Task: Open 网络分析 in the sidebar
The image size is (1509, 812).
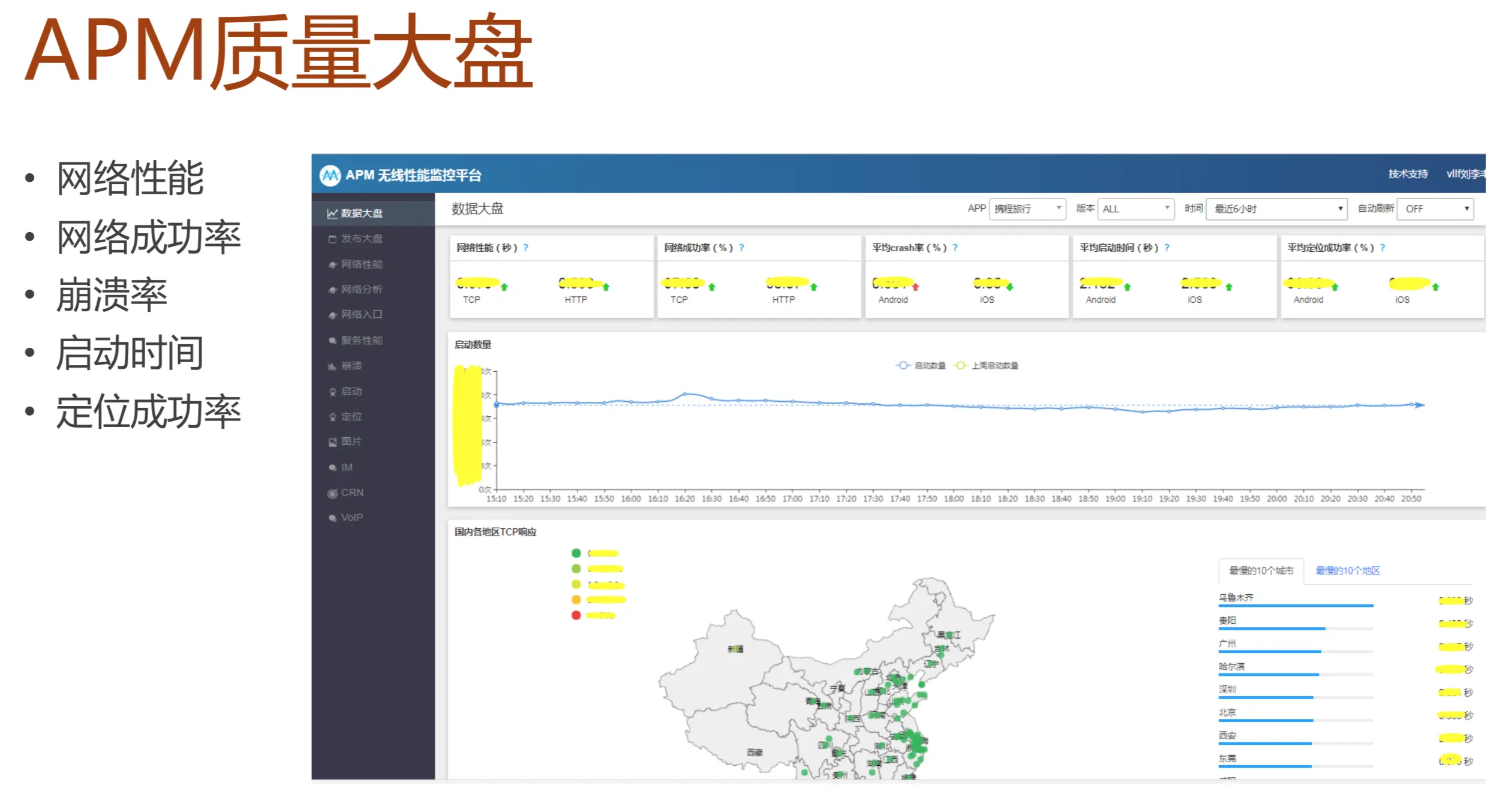Action: pos(361,290)
